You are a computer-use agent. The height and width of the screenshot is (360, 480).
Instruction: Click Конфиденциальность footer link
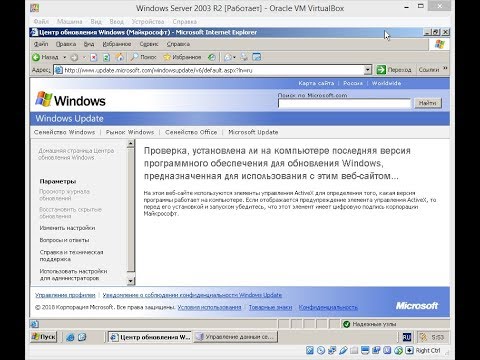coord(328,307)
